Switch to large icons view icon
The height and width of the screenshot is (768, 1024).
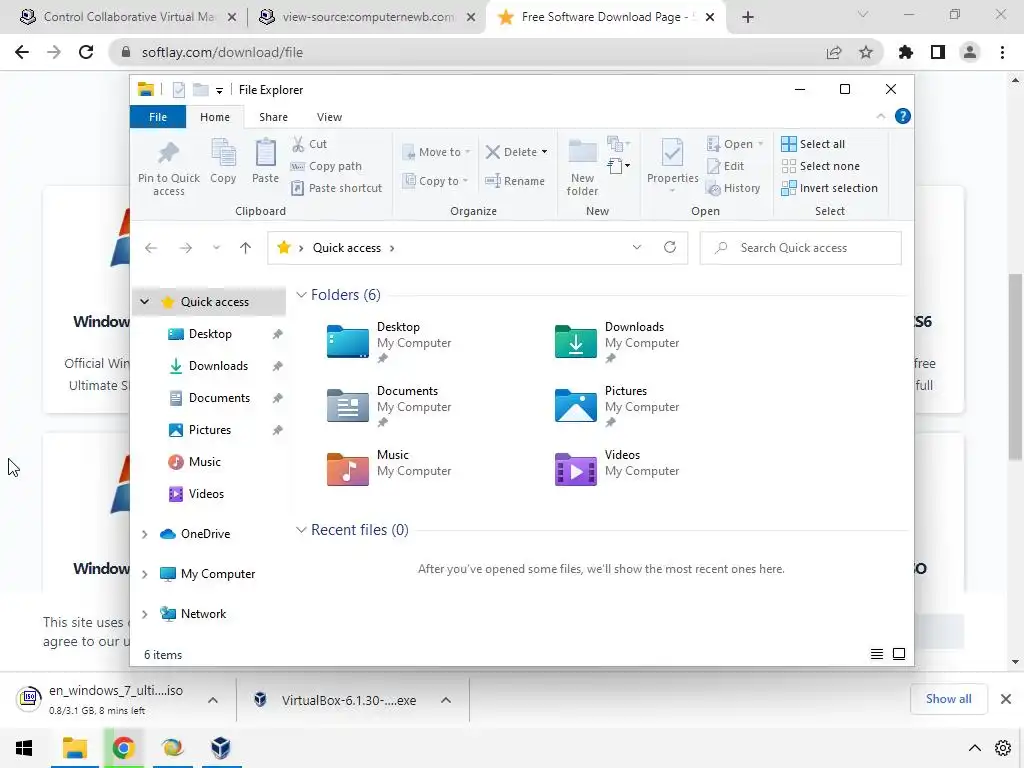(899, 654)
